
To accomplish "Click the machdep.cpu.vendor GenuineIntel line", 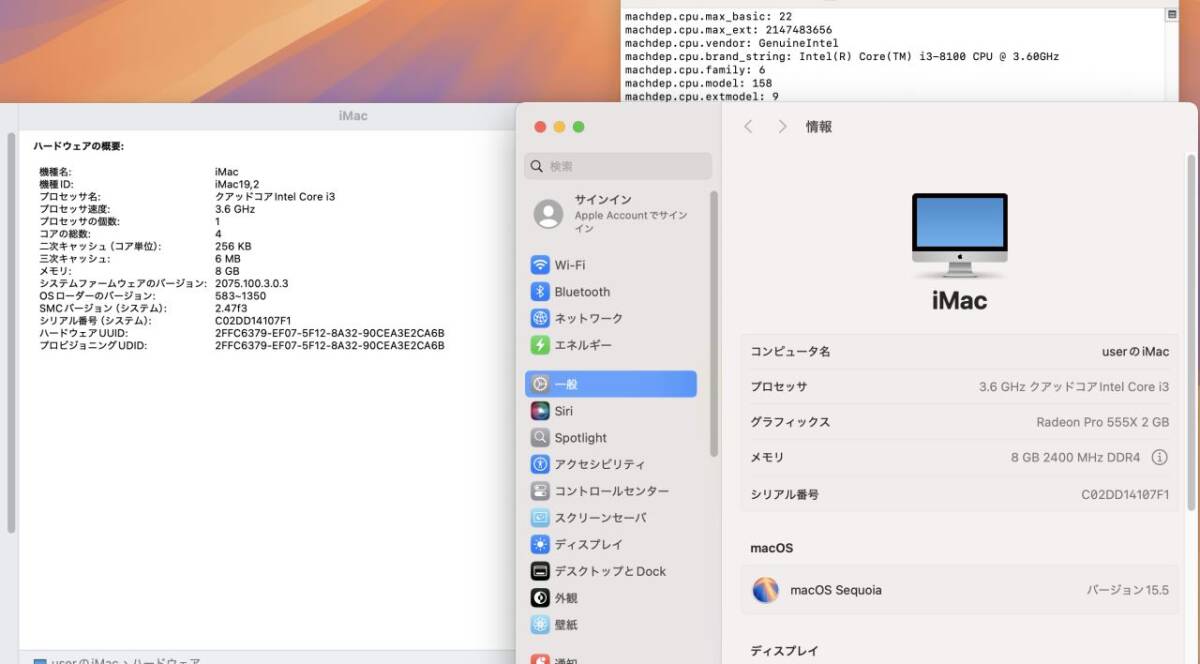I will point(732,43).
